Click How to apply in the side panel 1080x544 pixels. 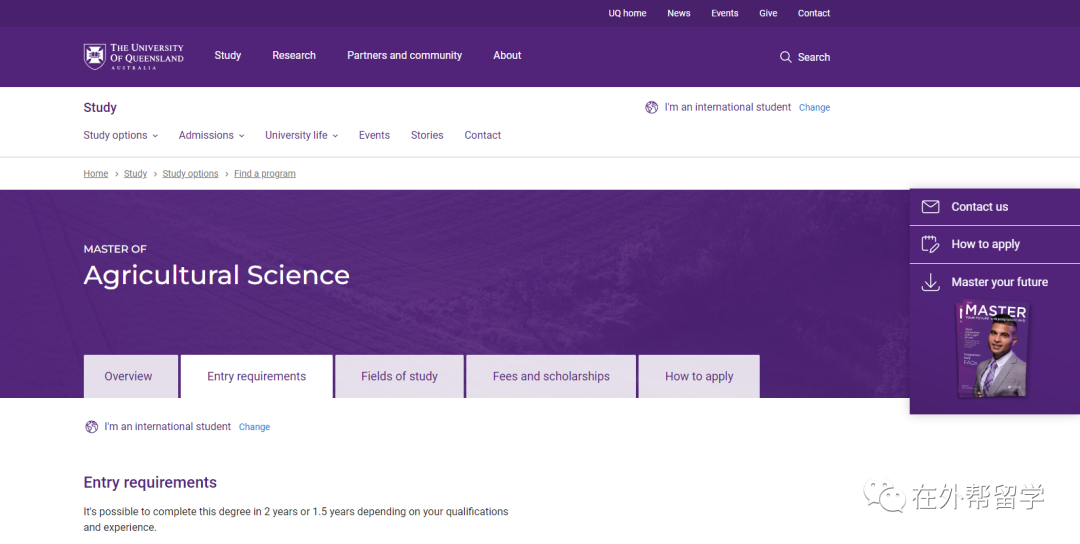985,244
